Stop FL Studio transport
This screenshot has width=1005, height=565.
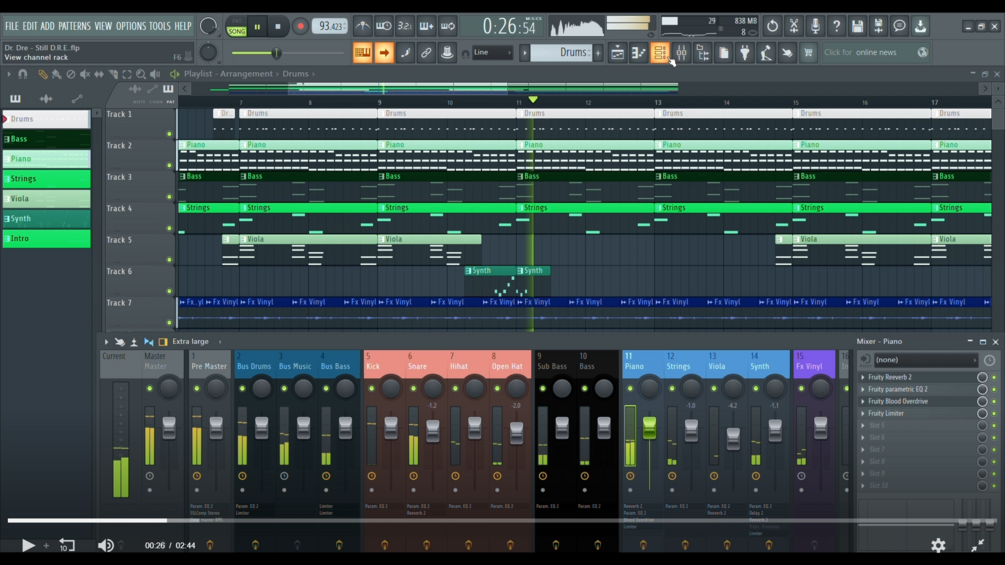[x=278, y=27]
